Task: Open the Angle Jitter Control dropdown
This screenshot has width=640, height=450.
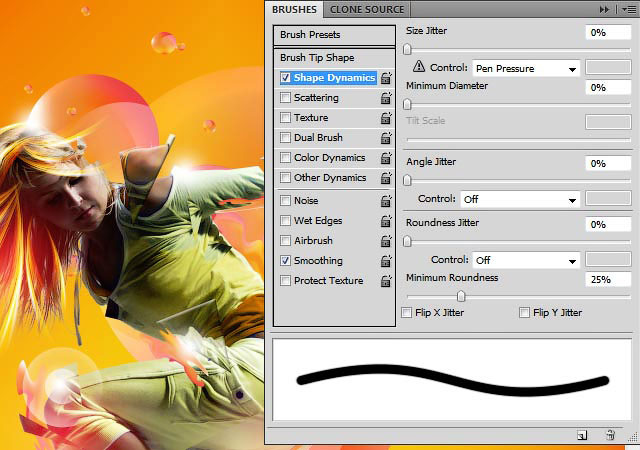Action: coord(520,199)
